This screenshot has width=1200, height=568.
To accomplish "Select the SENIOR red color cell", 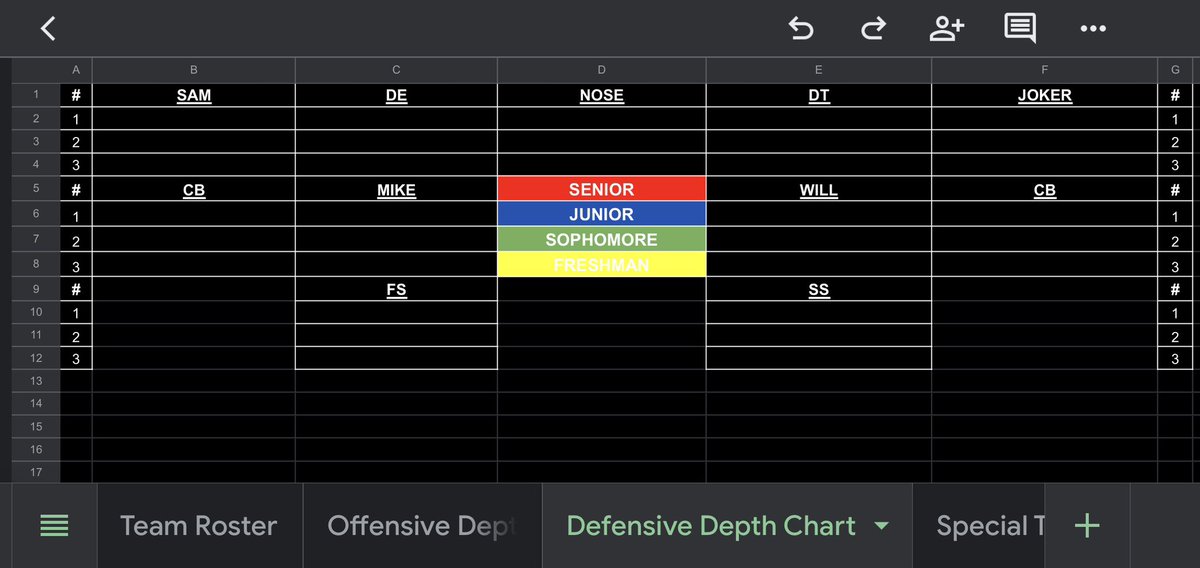I will (x=601, y=189).
